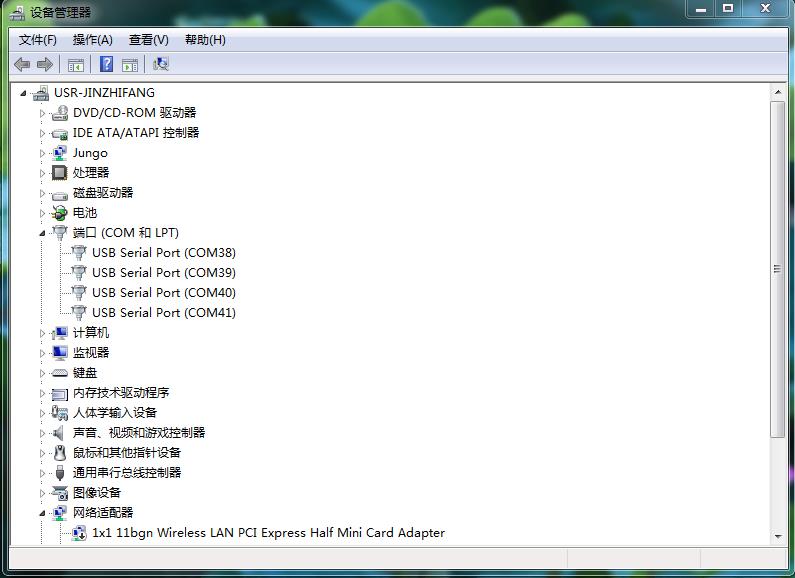795x578 pixels.
Task: Click the 电池 (battery) category icon
Action: point(60,213)
